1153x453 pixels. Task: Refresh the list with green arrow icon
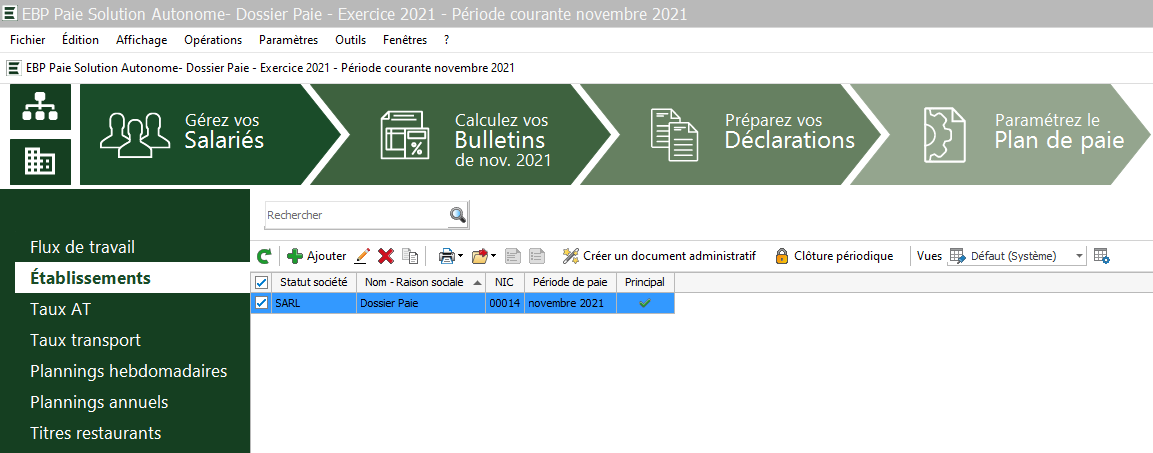click(264, 256)
